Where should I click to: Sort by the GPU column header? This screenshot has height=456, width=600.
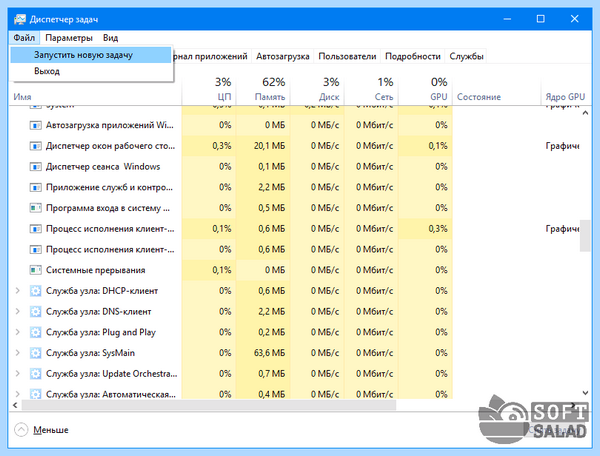pos(426,89)
